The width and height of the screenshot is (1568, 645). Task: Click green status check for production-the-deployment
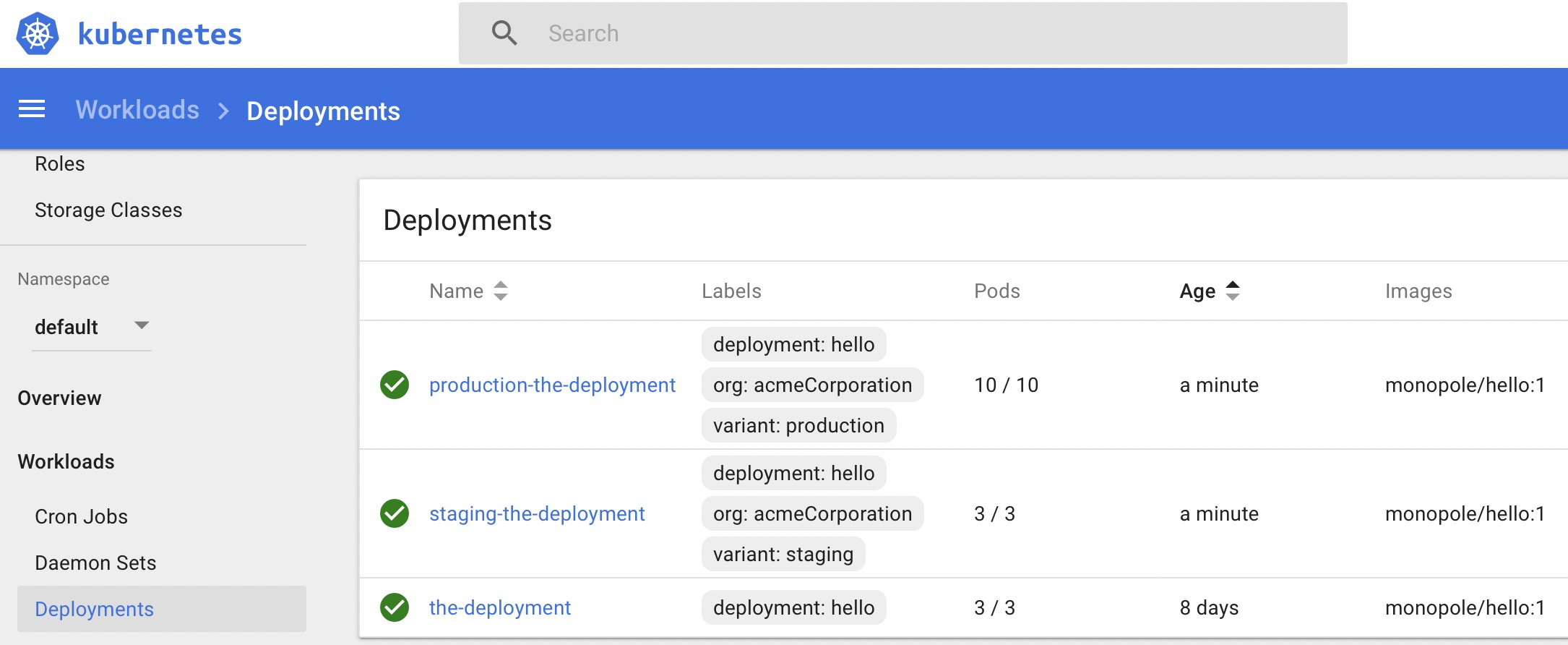tap(395, 385)
